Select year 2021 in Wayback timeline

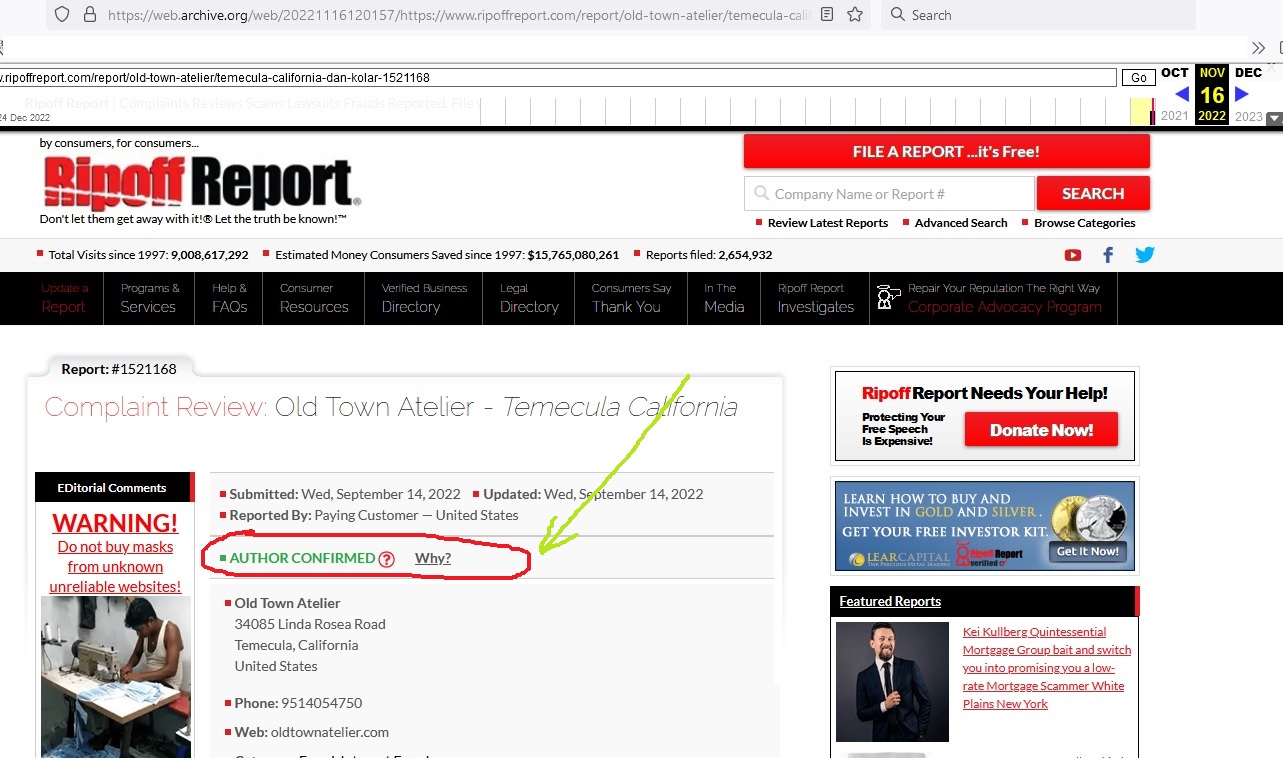point(1175,116)
